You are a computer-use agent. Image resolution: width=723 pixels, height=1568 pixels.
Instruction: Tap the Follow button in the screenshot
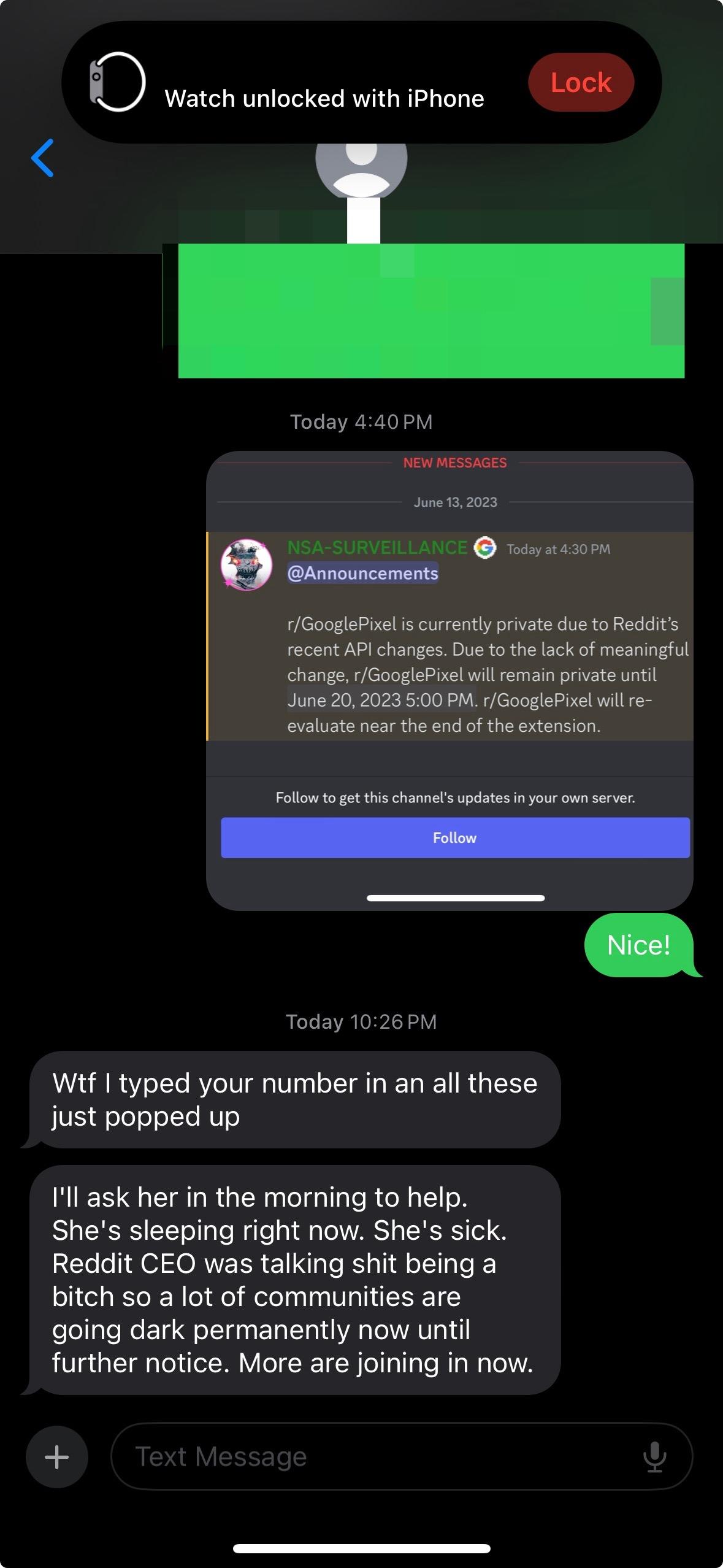coord(455,837)
